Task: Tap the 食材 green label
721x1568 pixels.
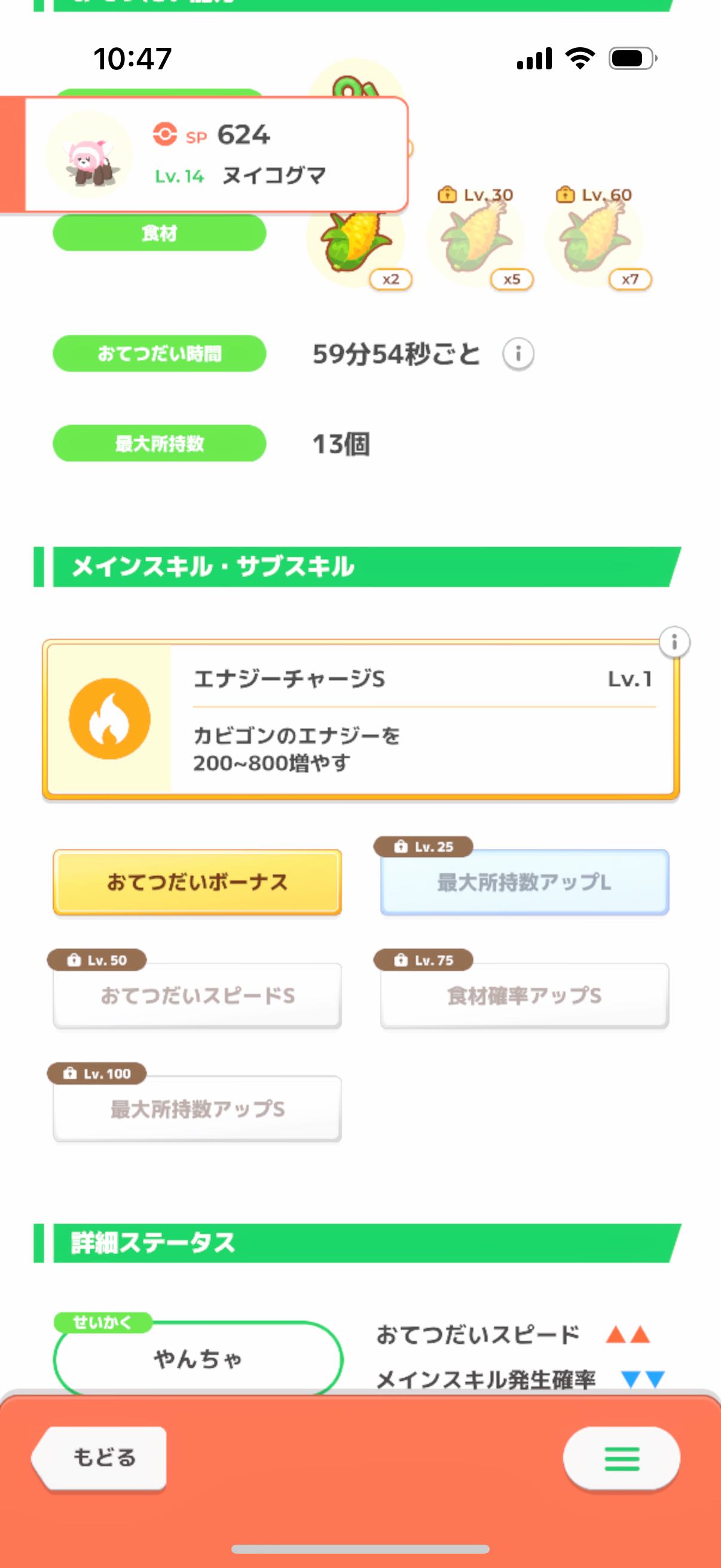Action: (160, 233)
